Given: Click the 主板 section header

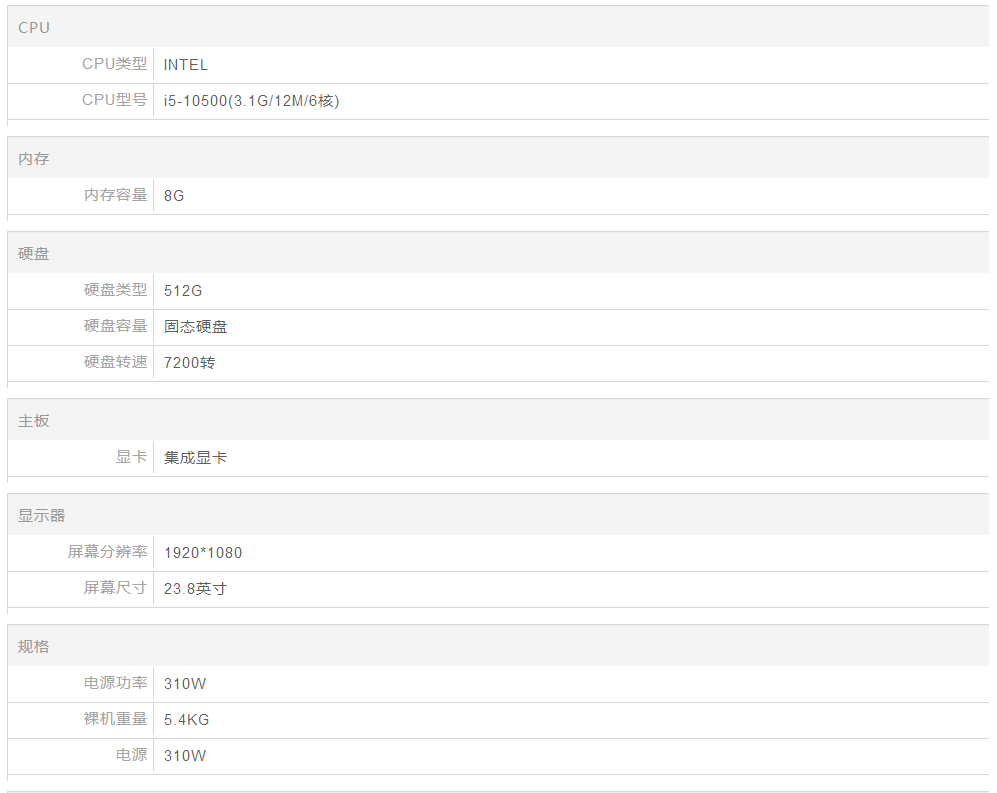Looking at the screenshot, I should tap(34, 421).
